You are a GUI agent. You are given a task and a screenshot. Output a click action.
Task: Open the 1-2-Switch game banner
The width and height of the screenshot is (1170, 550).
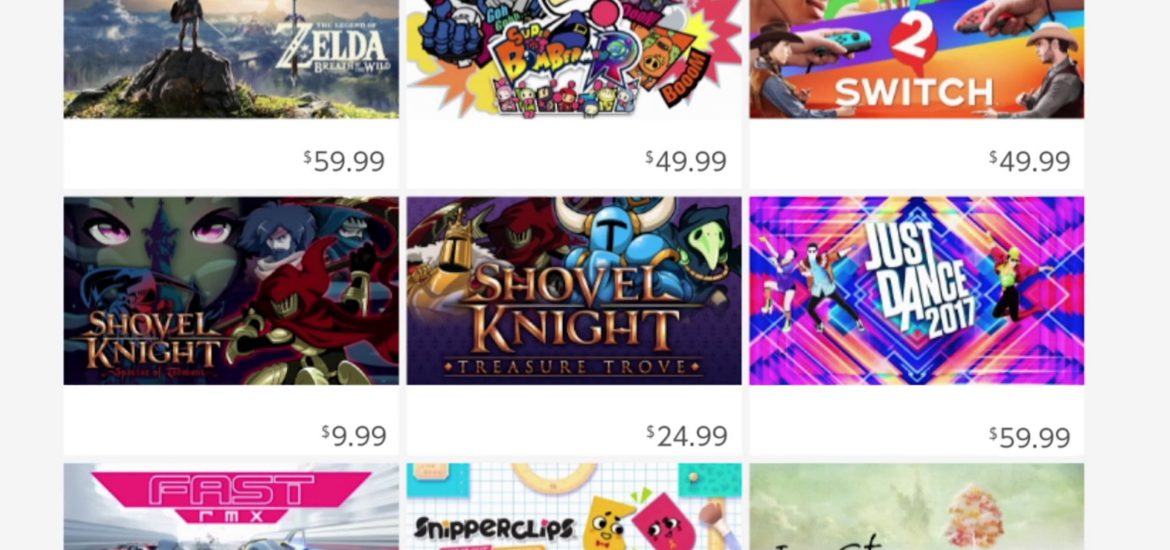[x=916, y=59]
